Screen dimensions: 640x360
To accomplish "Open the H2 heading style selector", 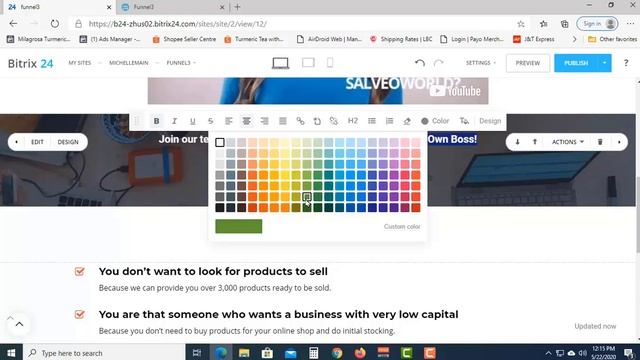I will coord(353,121).
